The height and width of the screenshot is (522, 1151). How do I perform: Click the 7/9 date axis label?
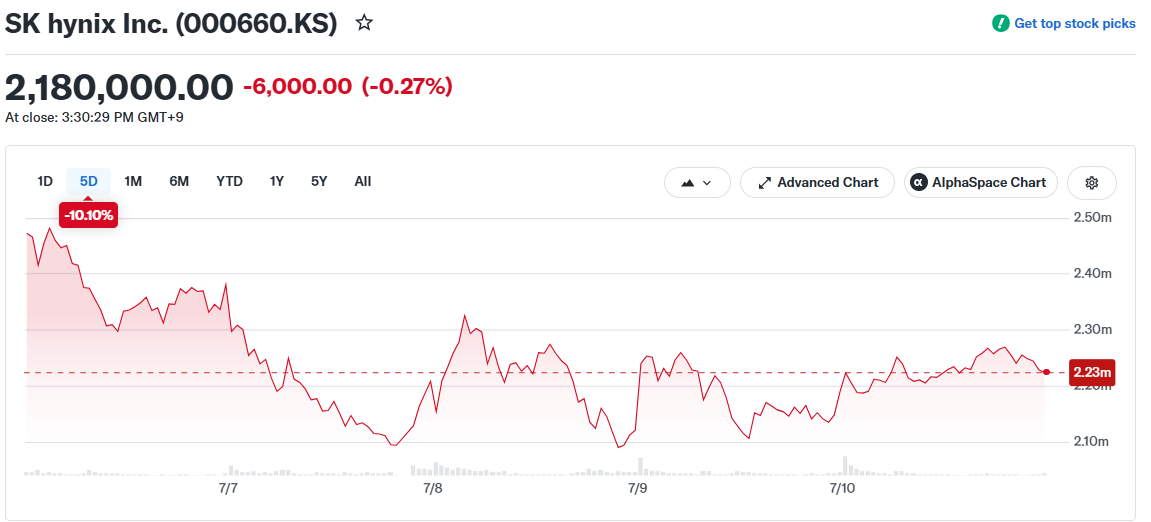coord(637,488)
